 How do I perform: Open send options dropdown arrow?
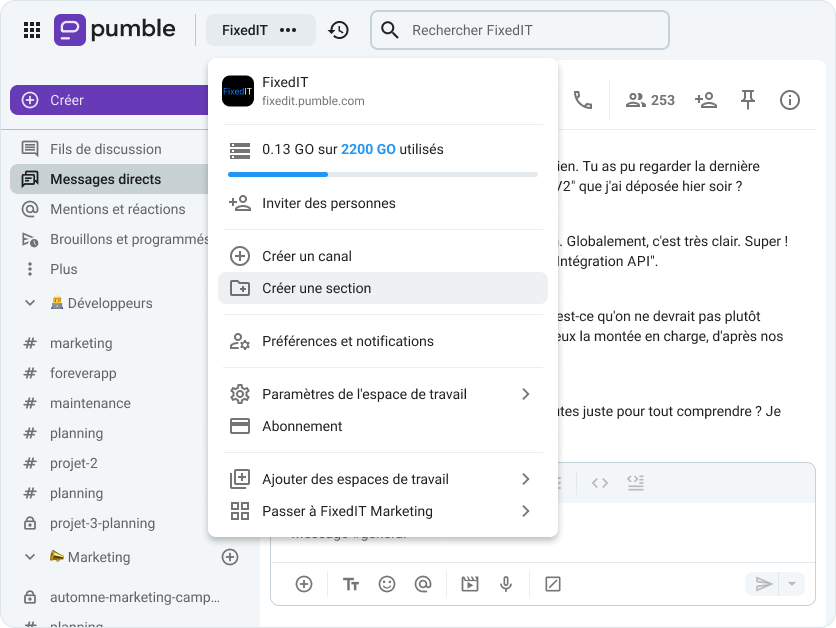coord(792,584)
